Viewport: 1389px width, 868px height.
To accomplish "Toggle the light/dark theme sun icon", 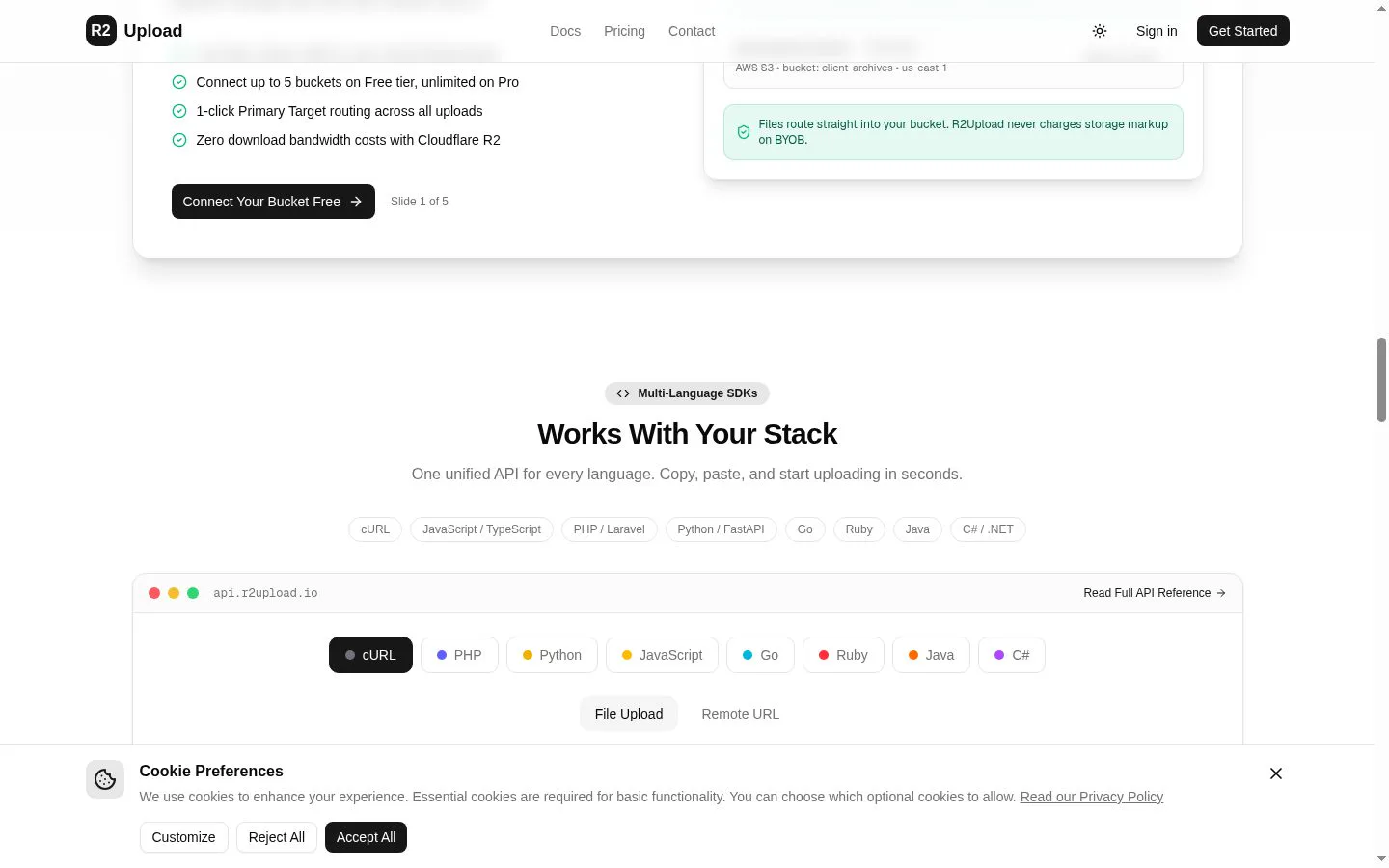I will tap(1100, 31).
